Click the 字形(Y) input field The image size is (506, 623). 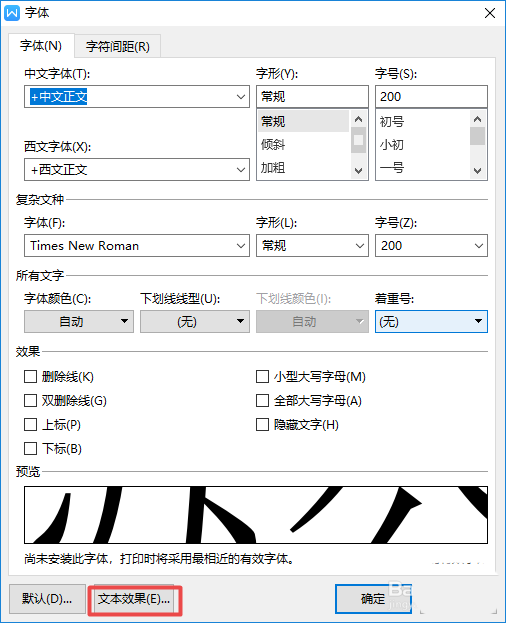coord(312,97)
